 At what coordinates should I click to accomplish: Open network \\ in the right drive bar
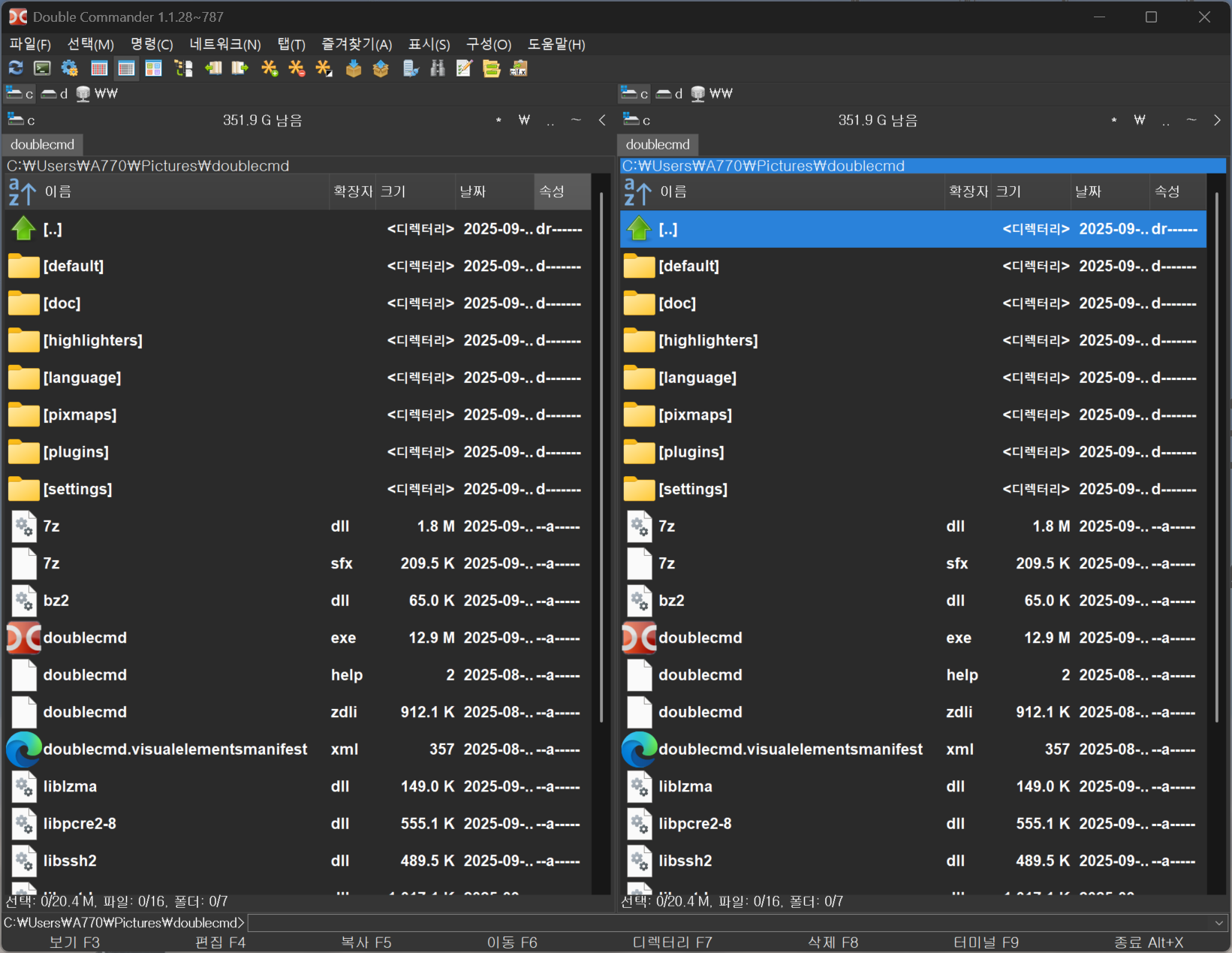click(x=712, y=93)
